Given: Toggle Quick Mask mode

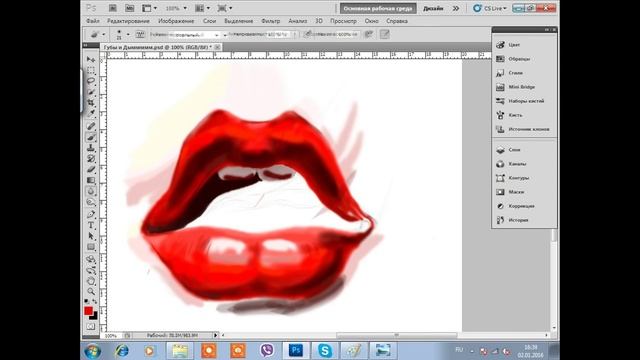Looking at the screenshot, I should (91, 327).
